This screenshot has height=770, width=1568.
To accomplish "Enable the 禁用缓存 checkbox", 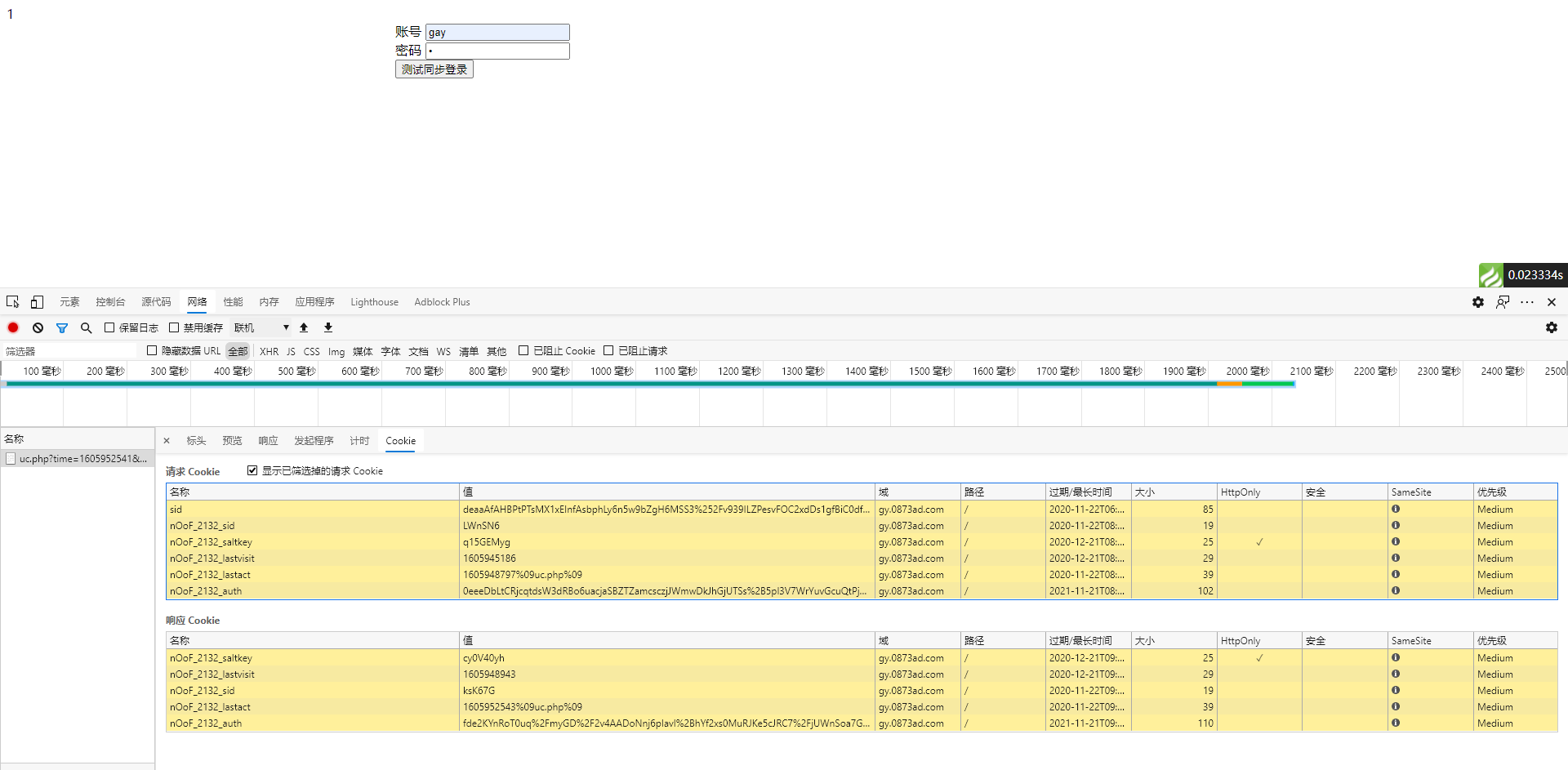I will pos(173,327).
